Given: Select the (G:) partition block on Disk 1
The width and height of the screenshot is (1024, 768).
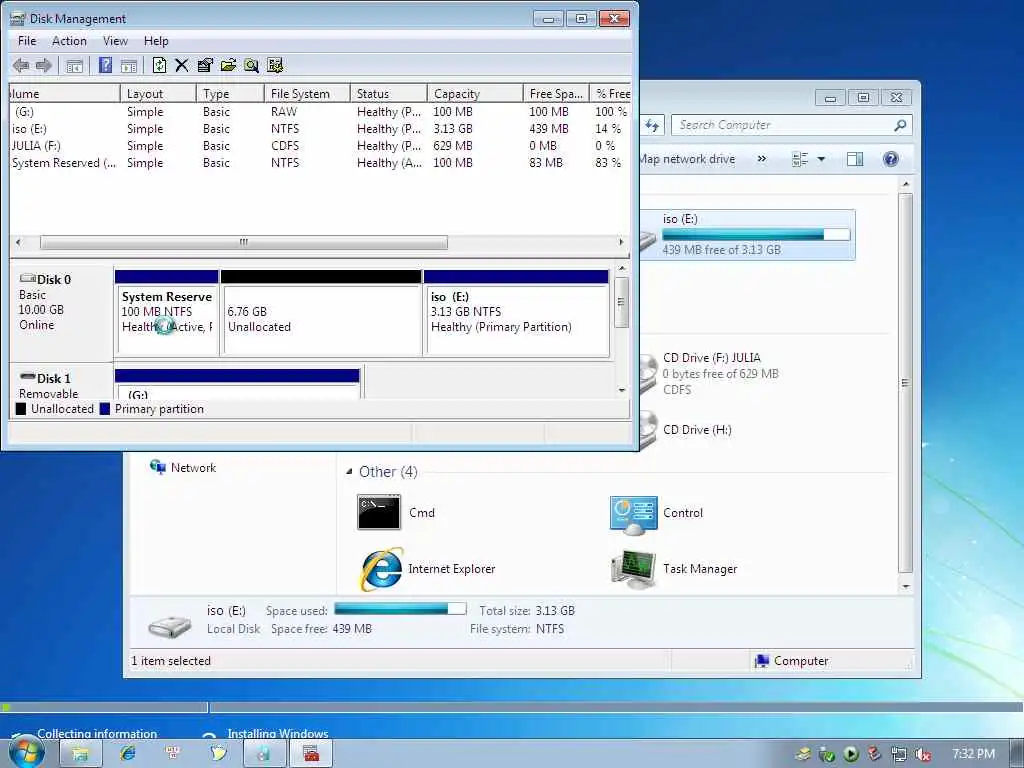Looking at the screenshot, I should point(237,384).
